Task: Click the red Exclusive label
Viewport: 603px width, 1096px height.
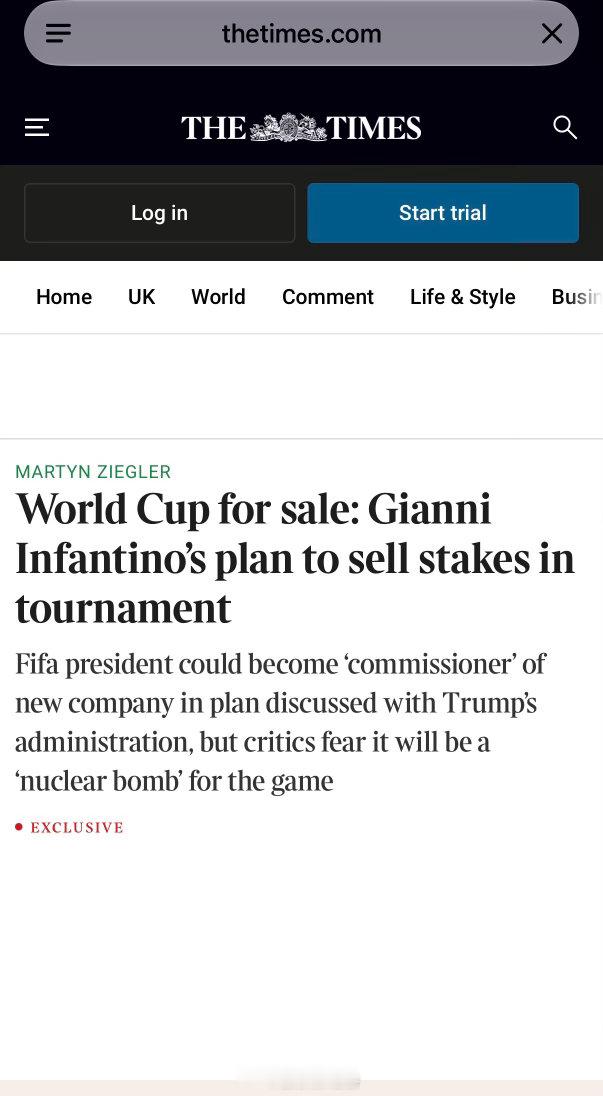Action: pos(77,828)
